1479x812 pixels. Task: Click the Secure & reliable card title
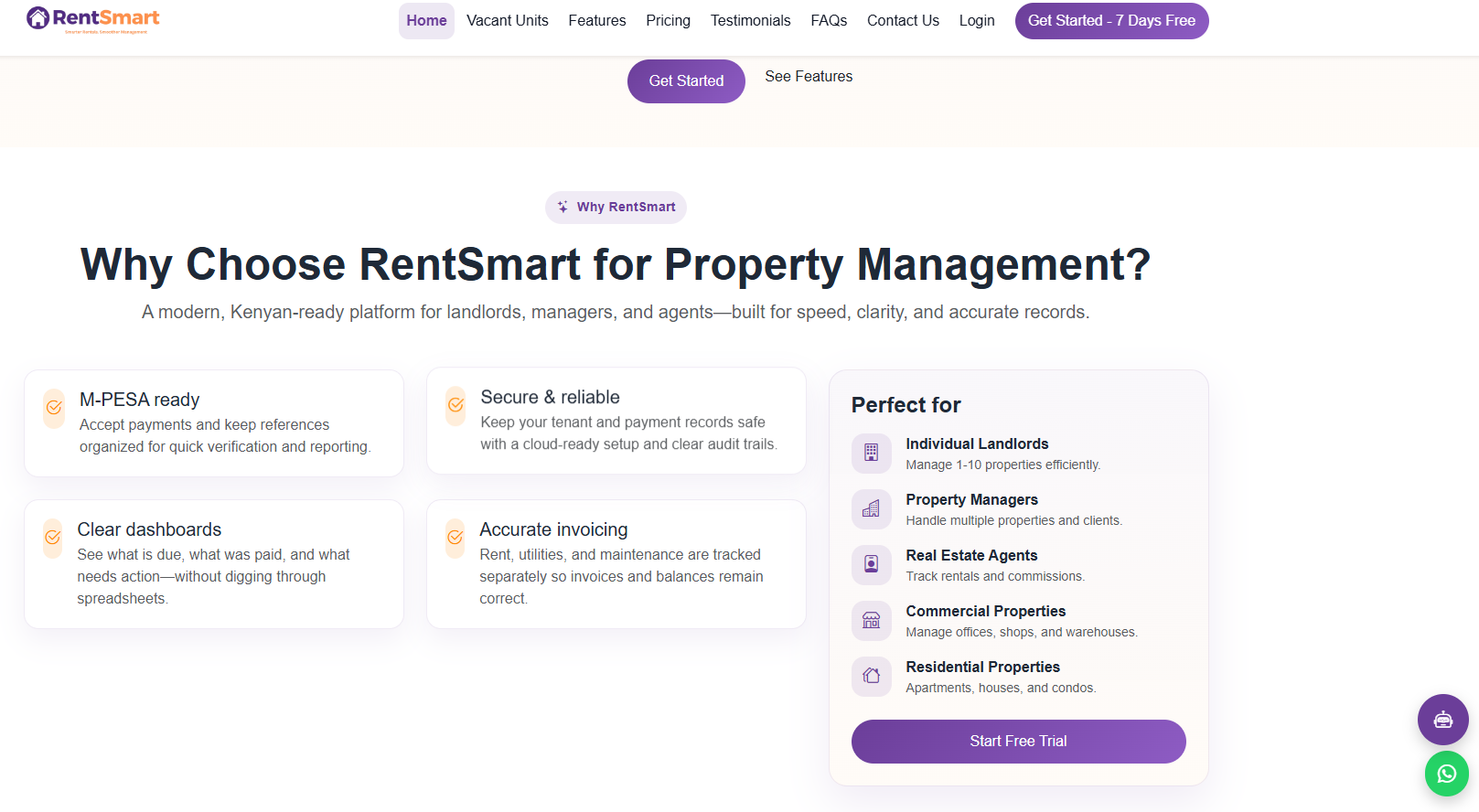(550, 397)
